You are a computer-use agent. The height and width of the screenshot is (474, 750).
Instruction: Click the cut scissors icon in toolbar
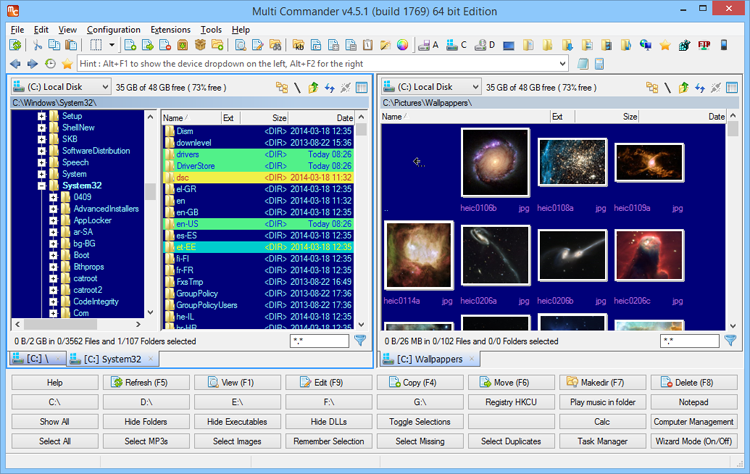(x=36, y=45)
